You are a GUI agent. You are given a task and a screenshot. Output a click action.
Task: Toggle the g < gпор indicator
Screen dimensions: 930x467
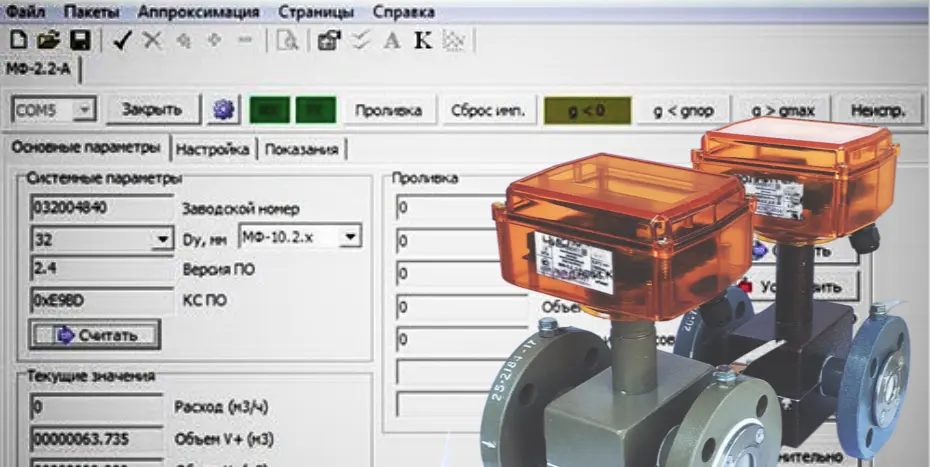(x=683, y=110)
